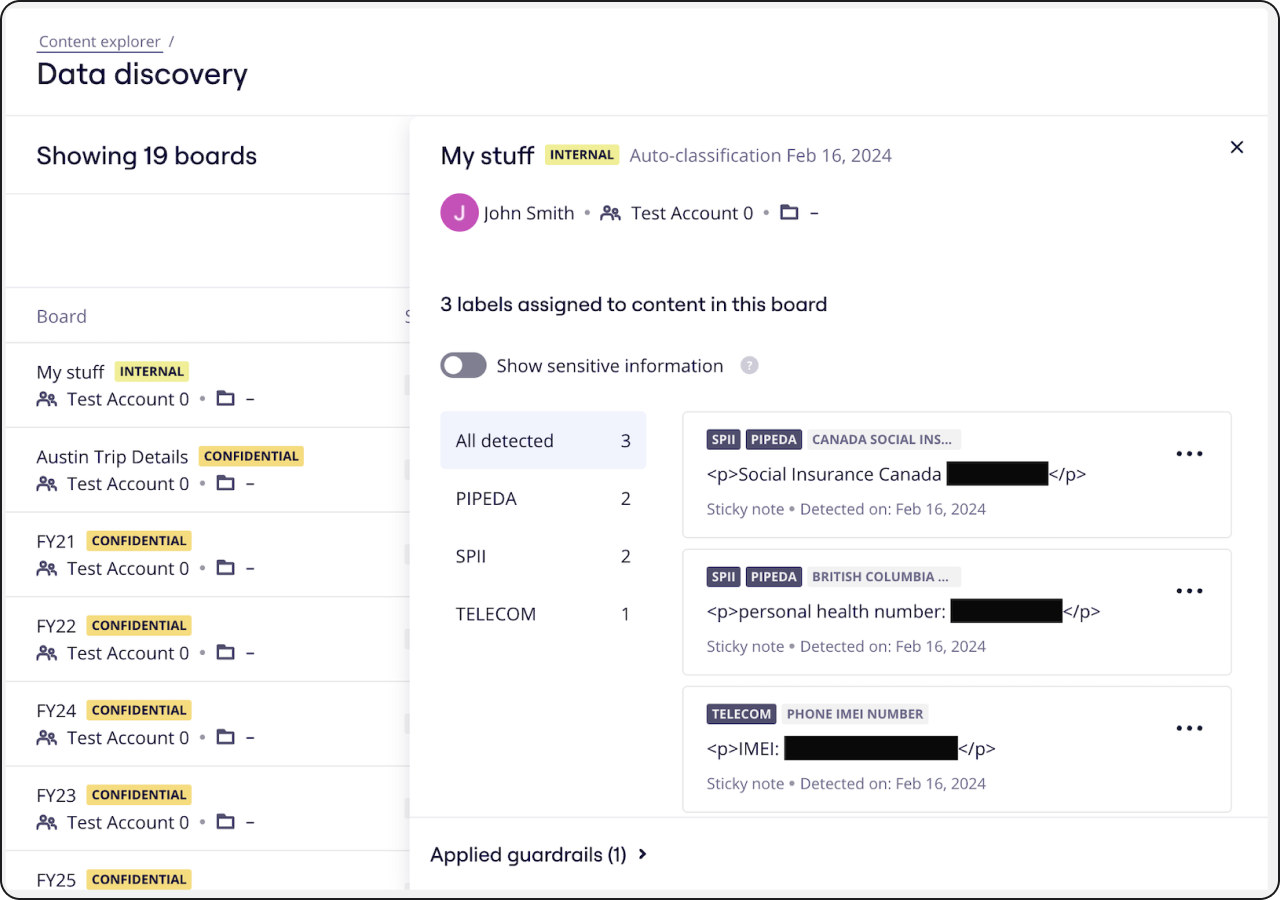Go to Content explorer breadcrumb link
The image size is (1280, 900).
pos(99,42)
